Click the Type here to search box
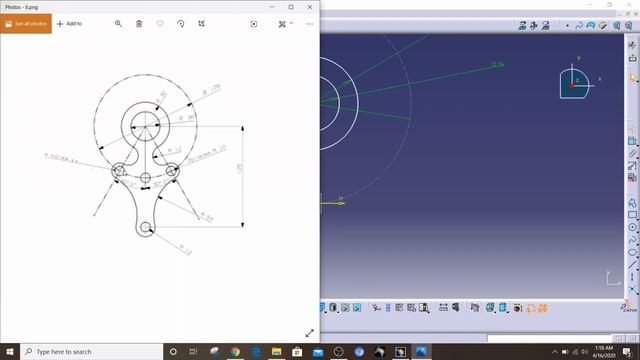 point(91,351)
